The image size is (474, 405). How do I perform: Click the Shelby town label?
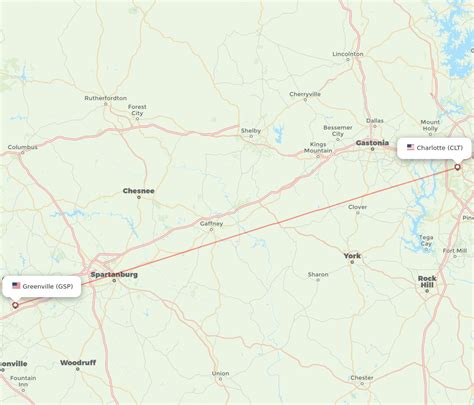pyautogui.click(x=251, y=131)
